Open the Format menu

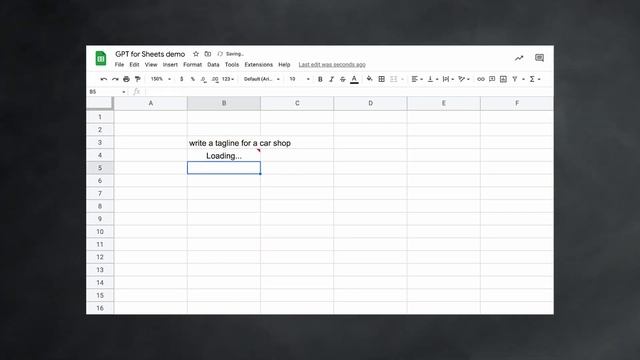coord(193,64)
